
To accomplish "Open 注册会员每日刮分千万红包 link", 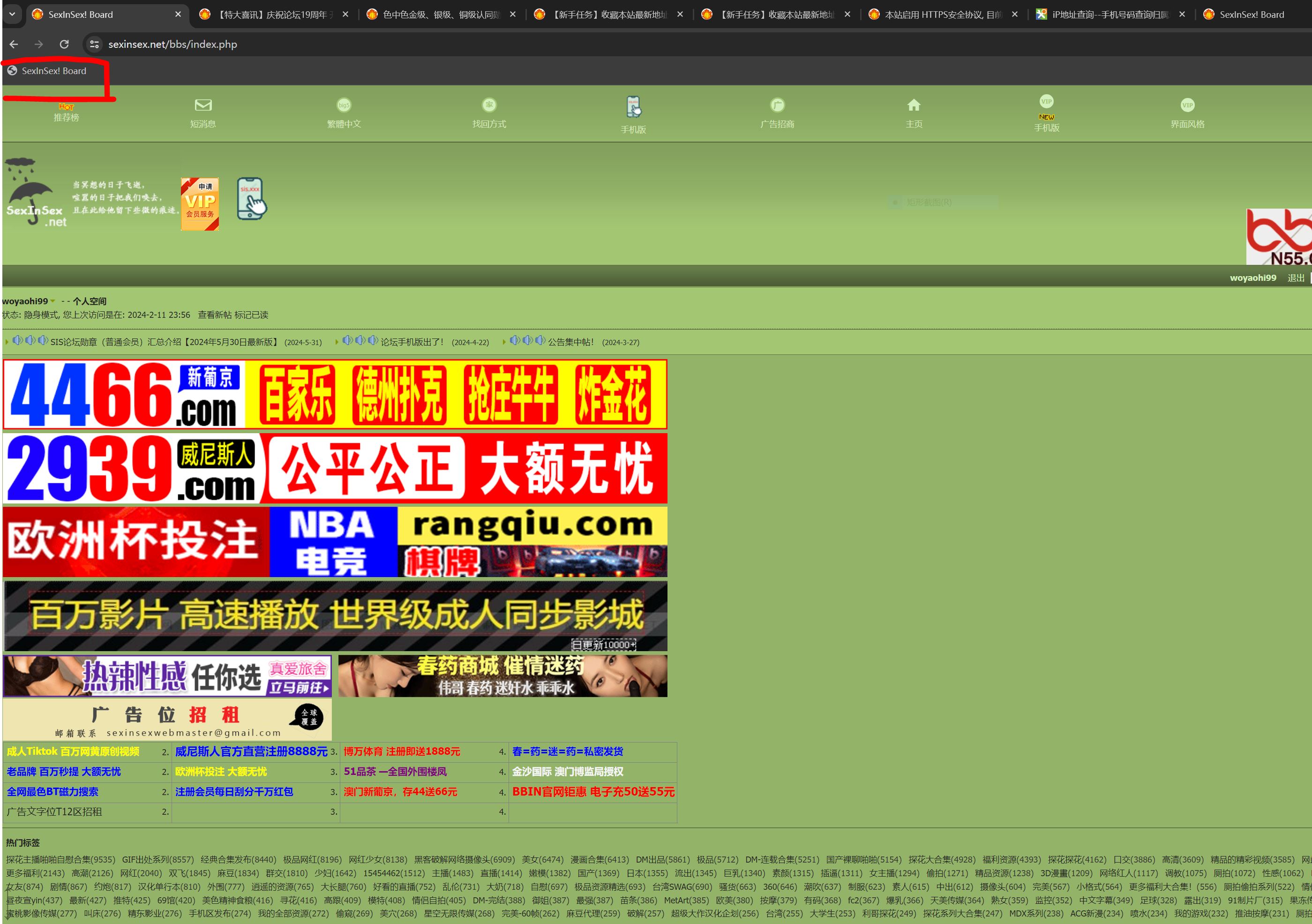I will click(234, 791).
